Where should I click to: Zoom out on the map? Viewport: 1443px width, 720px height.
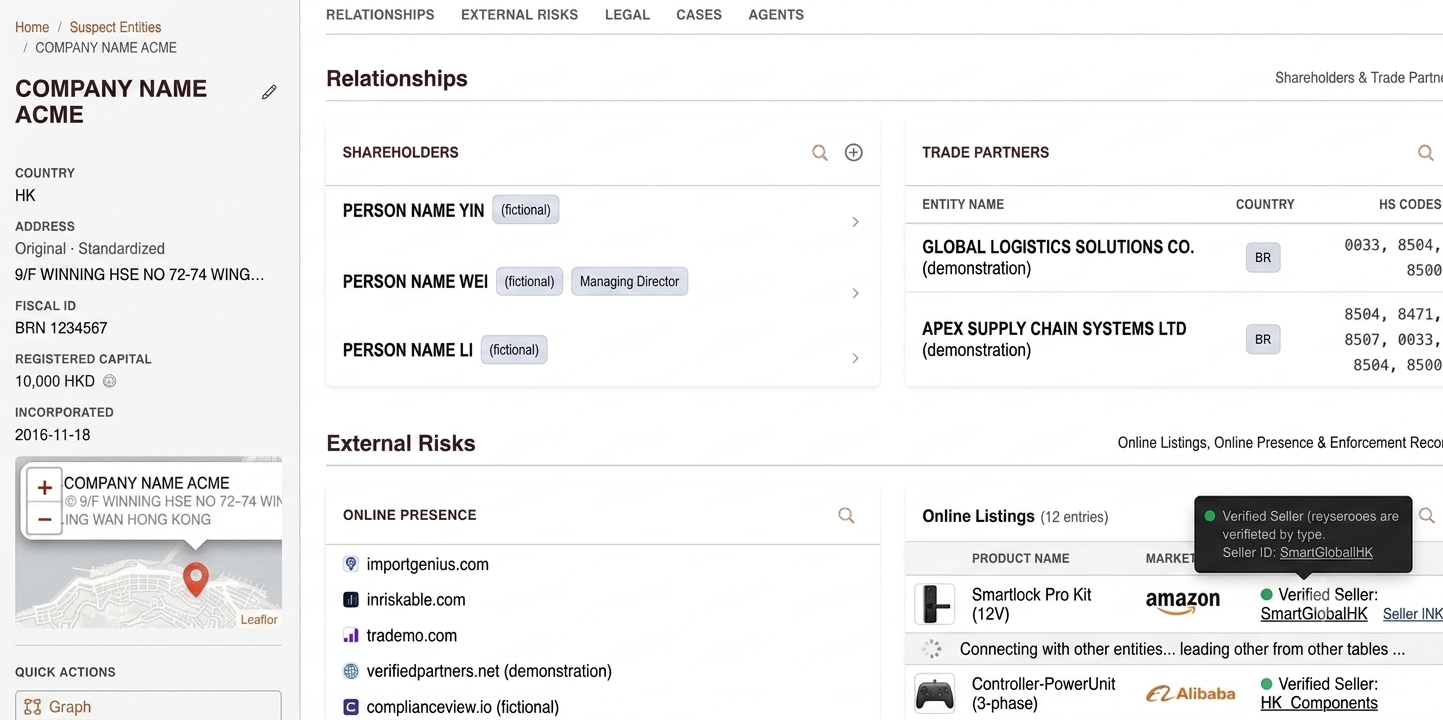(x=44, y=519)
